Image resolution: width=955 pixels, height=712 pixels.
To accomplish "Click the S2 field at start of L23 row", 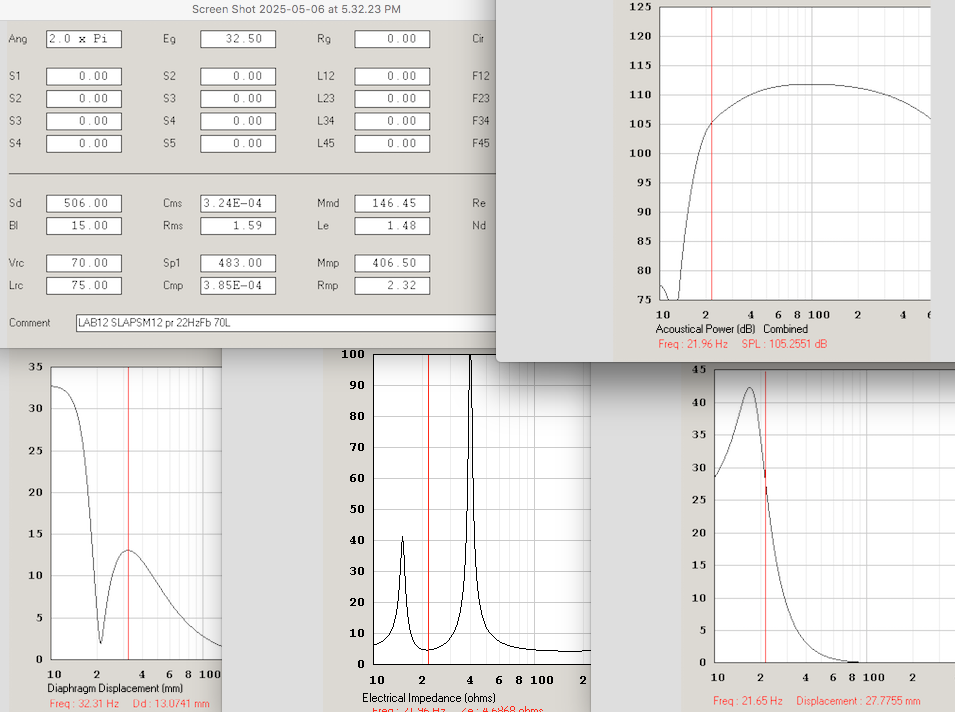I will (84, 99).
